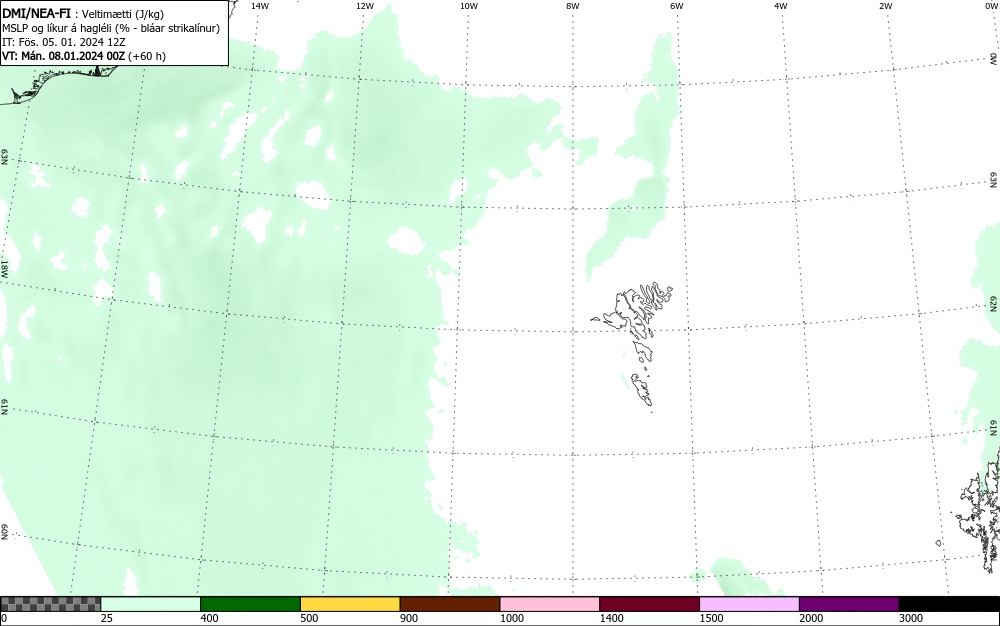
Task: Click the legend value '900'
Action: point(409,618)
